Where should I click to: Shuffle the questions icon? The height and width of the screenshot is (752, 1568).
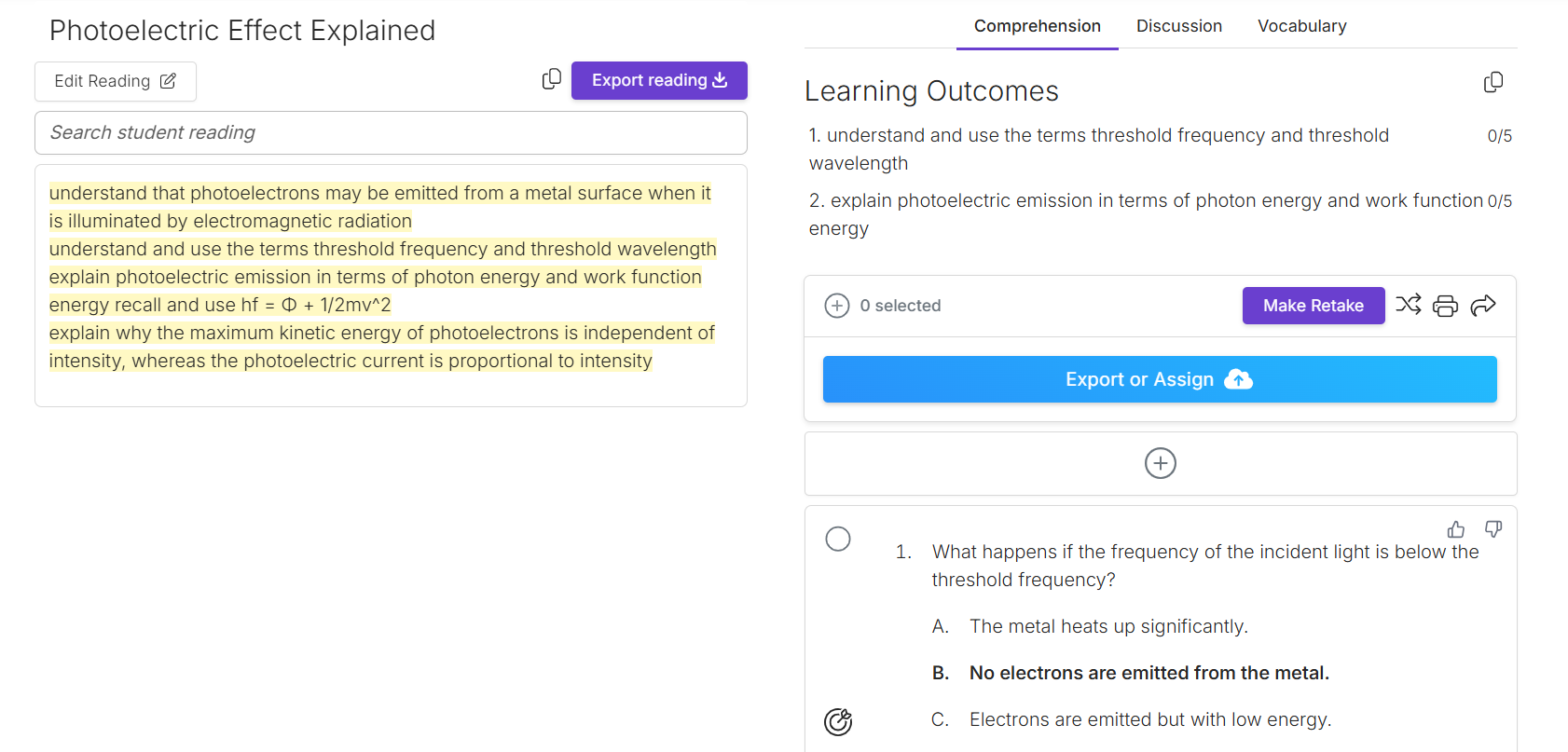[1408, 305]
